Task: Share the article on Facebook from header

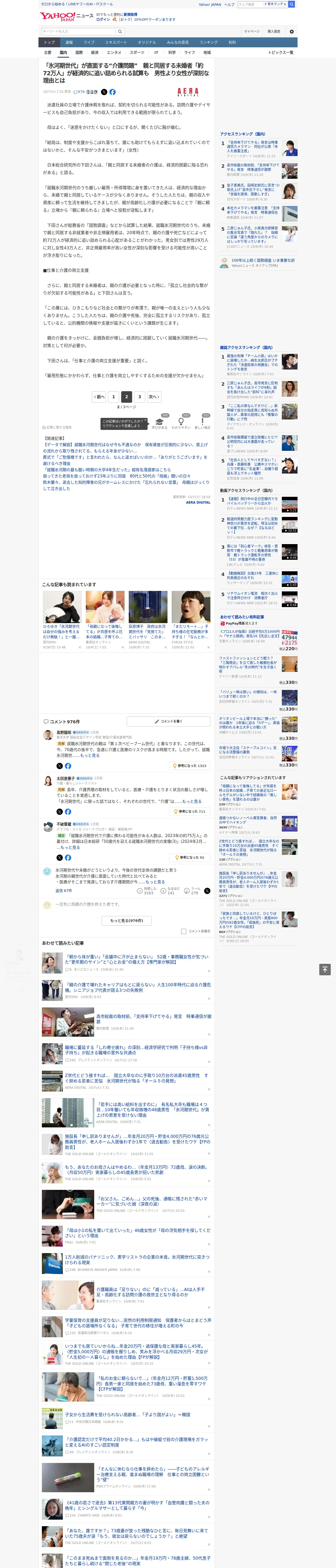Action: point(112,92)
